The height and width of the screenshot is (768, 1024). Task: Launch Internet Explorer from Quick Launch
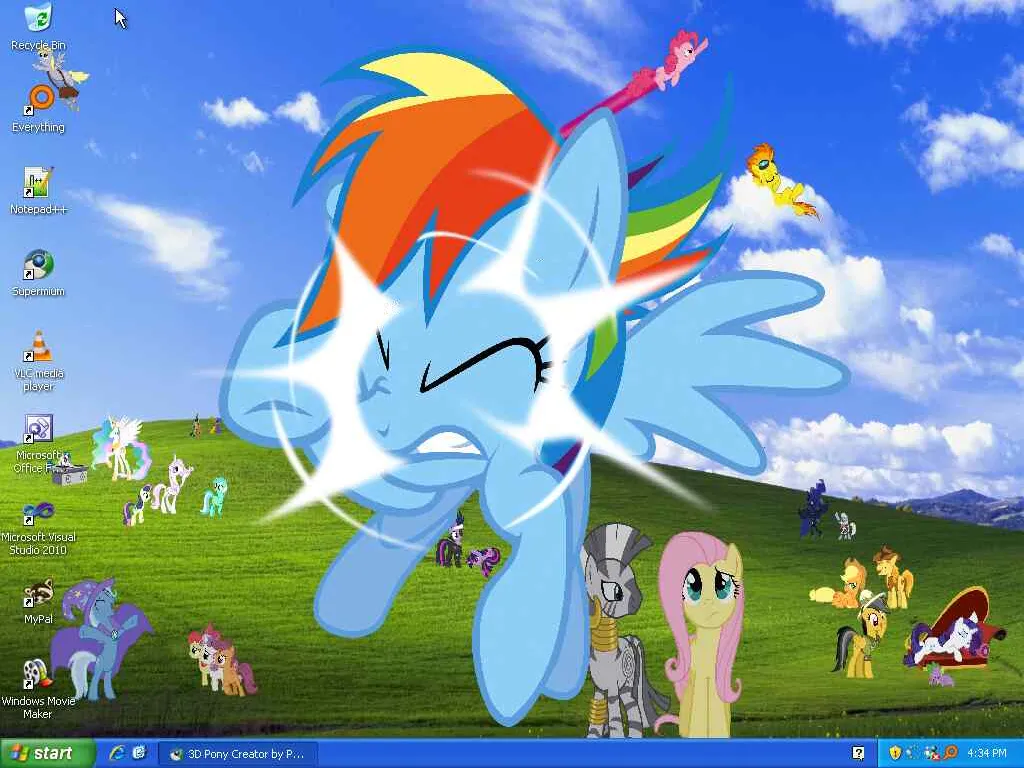118,753
